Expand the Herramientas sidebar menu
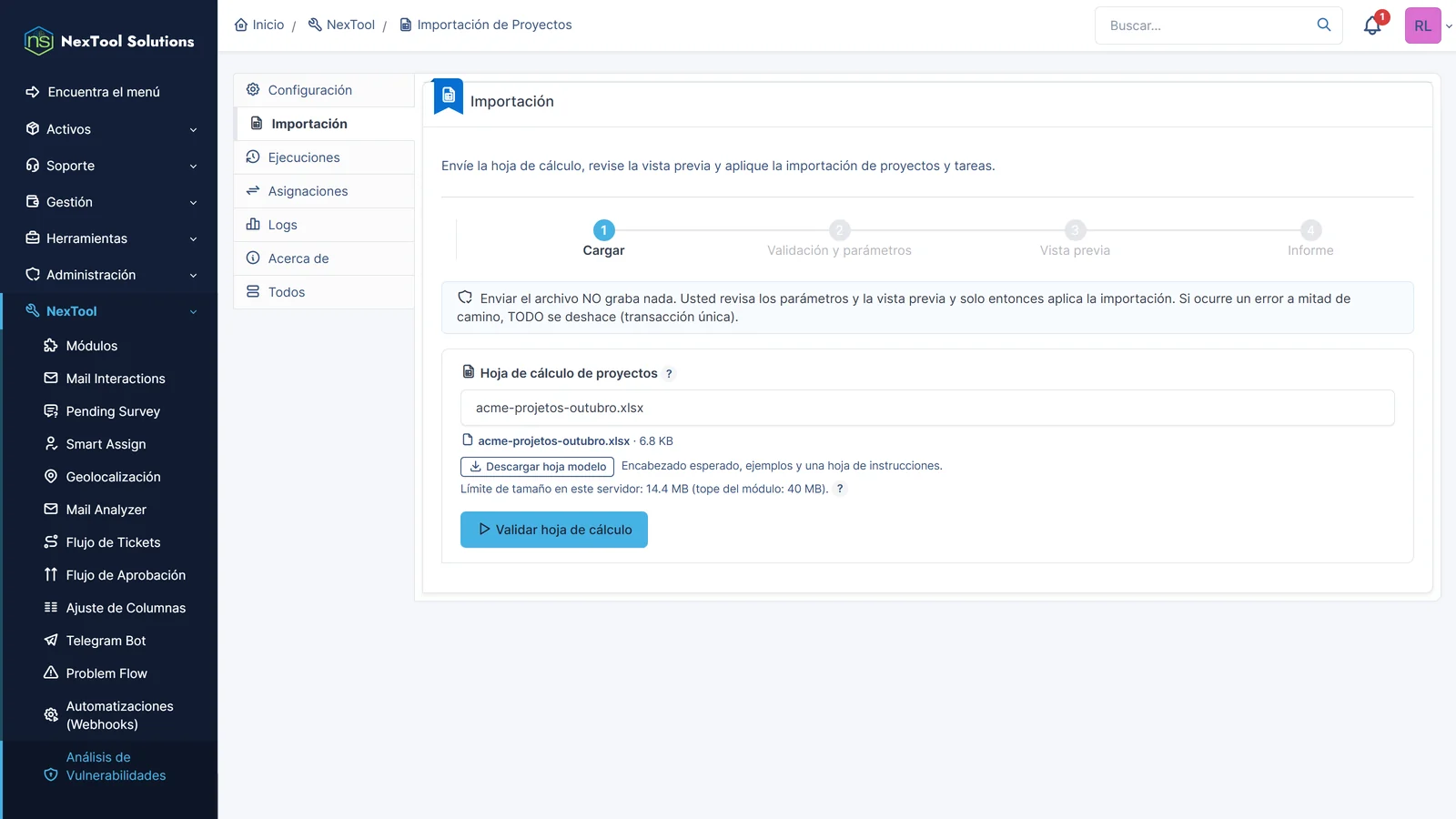The height and width of the screenshot is (819, 1456). pyautogui.click(x=109, y=238)
